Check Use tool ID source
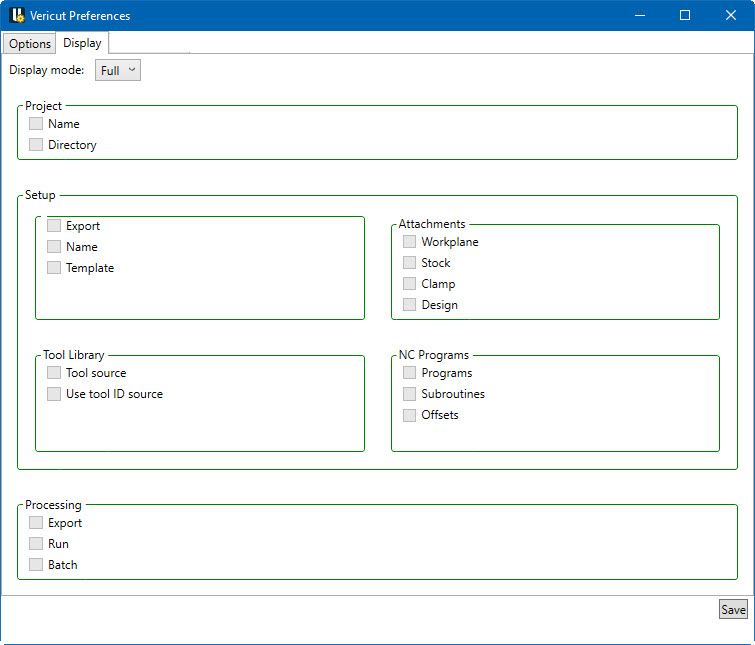Image resolution: width=755 pixels, height=645 pixels. pyautogui.click(x=54, y=394)
